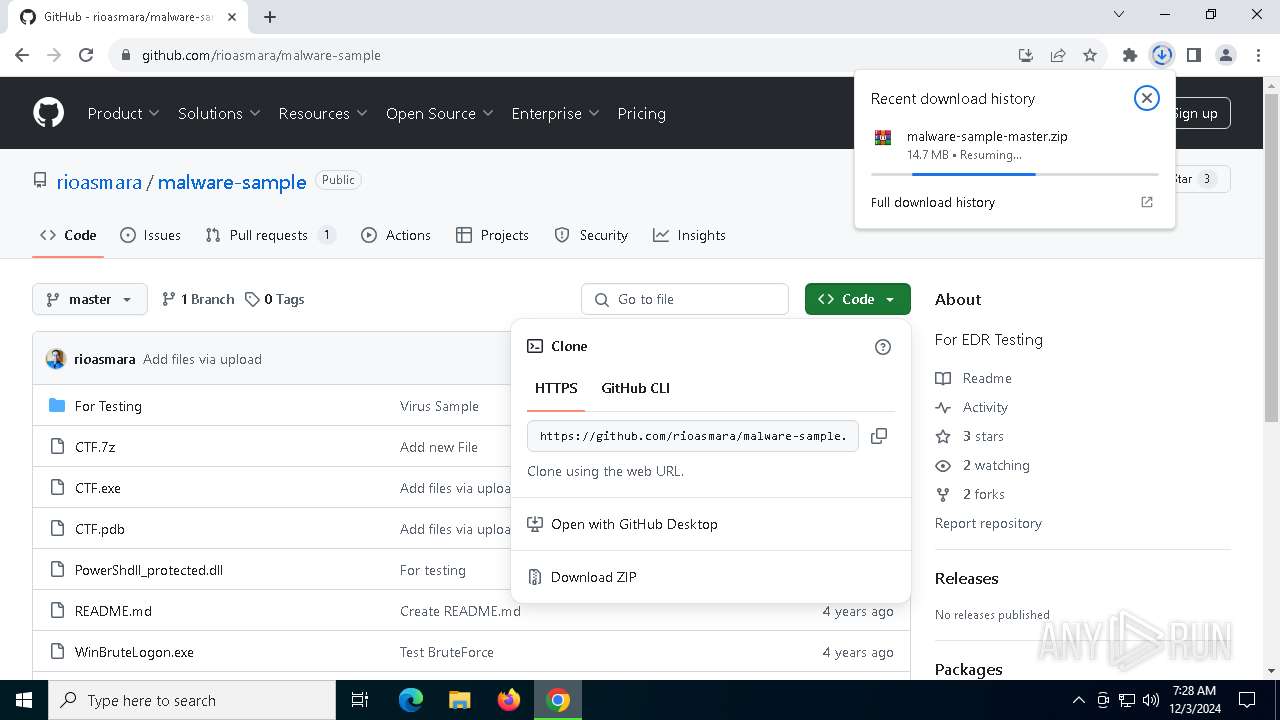Click the Go to file search field
The width and height of the screenshot is (1280, 720).
click(685, 299)
